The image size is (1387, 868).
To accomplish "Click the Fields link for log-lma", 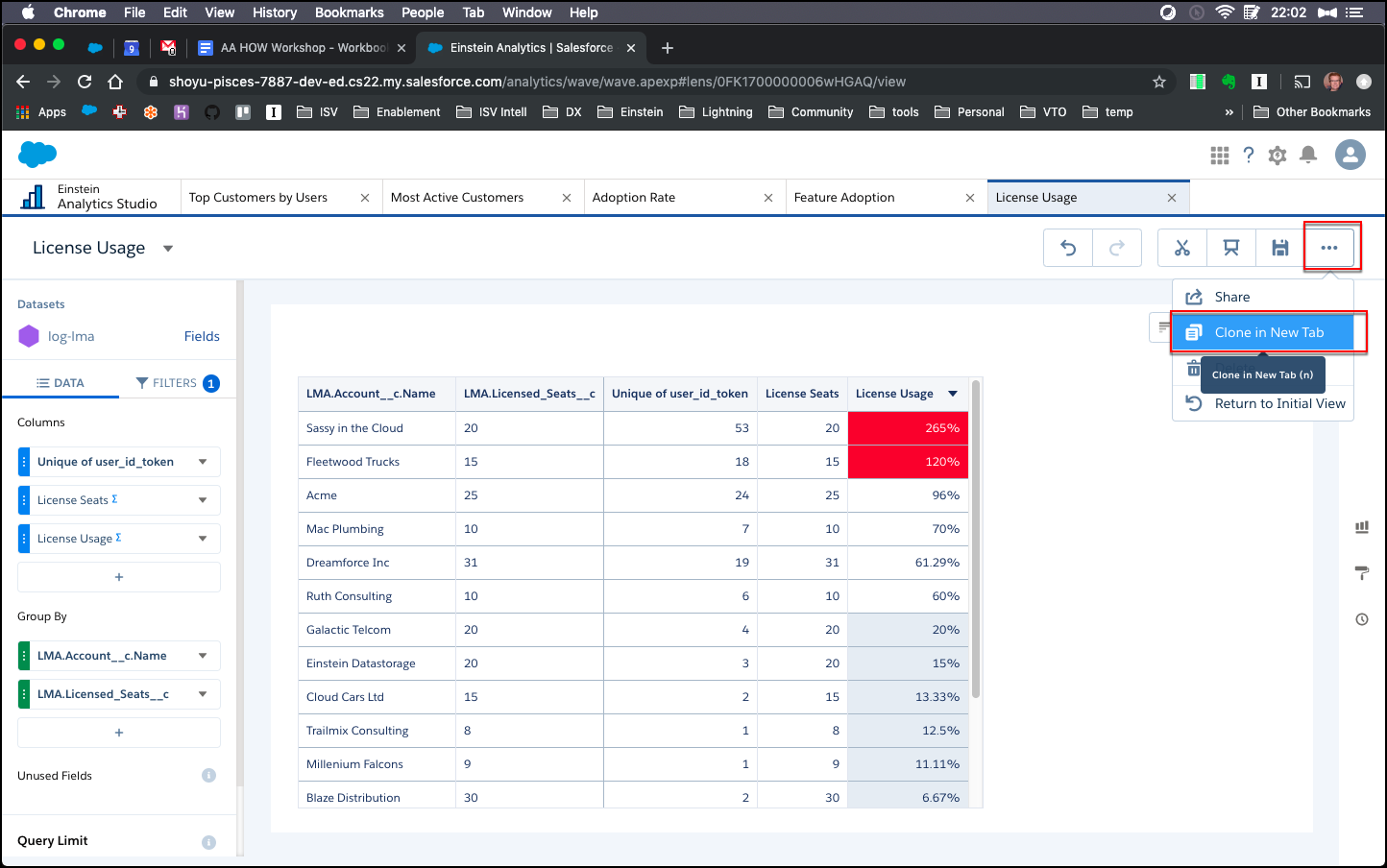I will pos(202,336).
